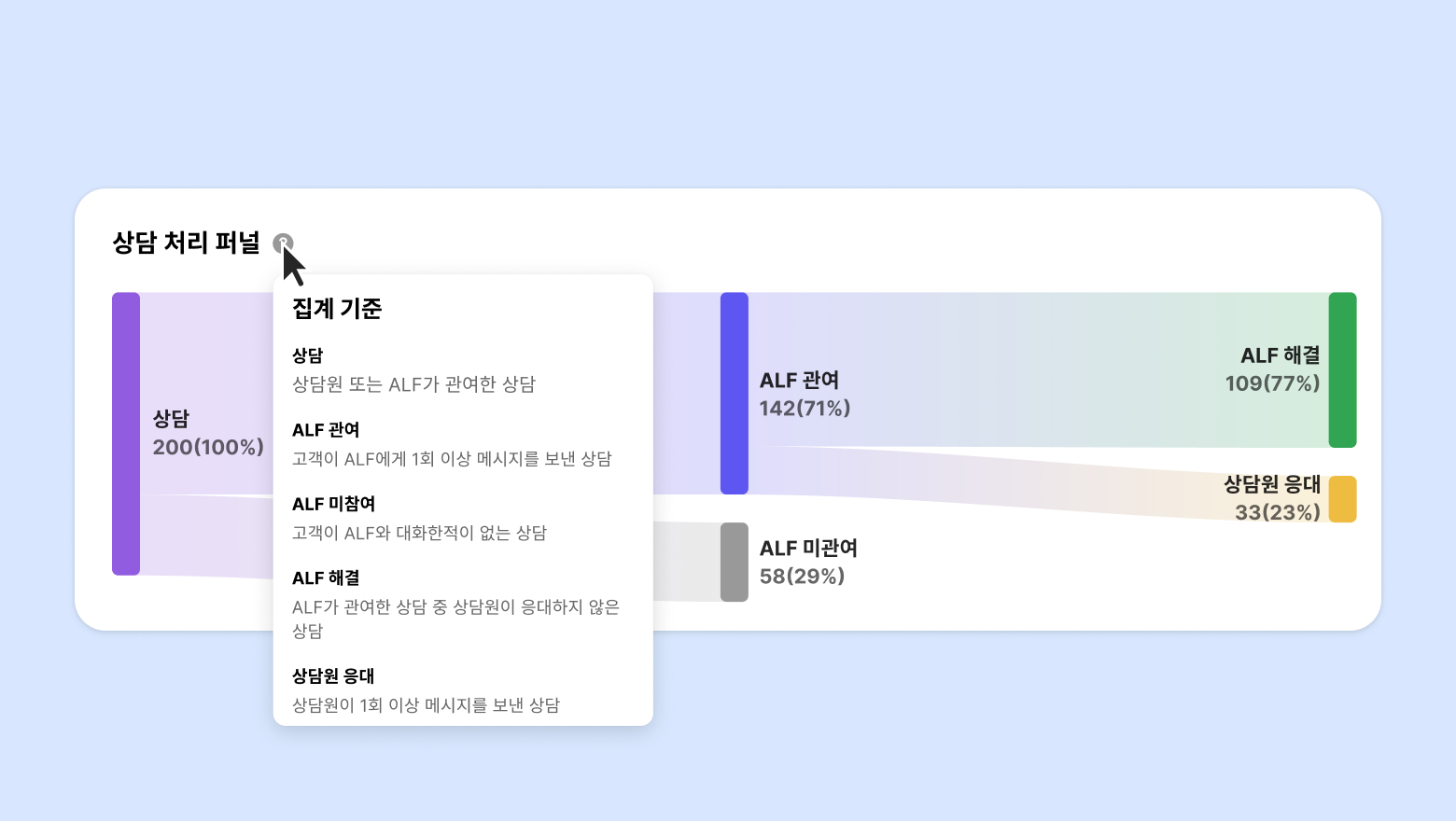Select ALF 미참여 entry in the tooltip
Screen dimensions: 1456x821
click(x=333, y=504)
